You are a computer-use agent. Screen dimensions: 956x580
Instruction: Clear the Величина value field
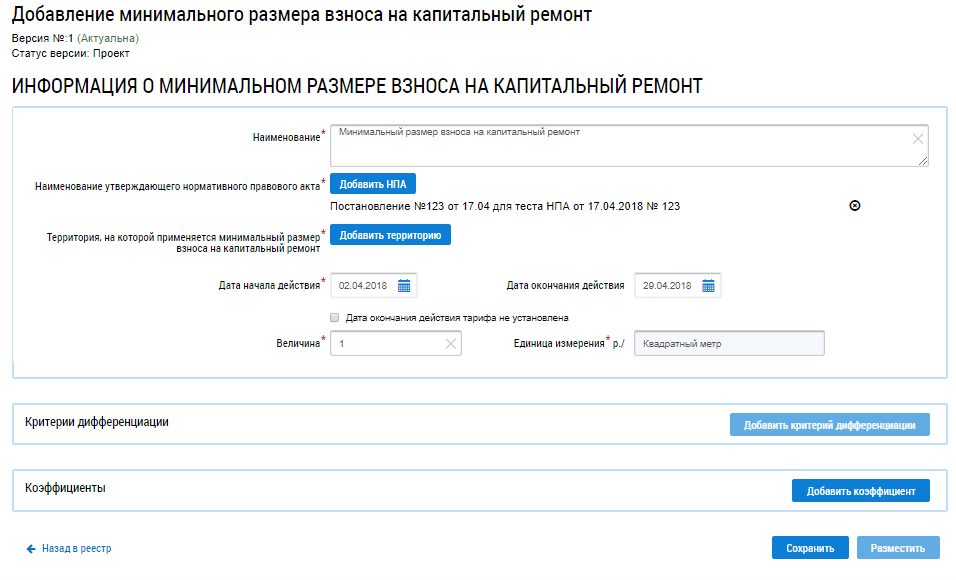point(451,344)
